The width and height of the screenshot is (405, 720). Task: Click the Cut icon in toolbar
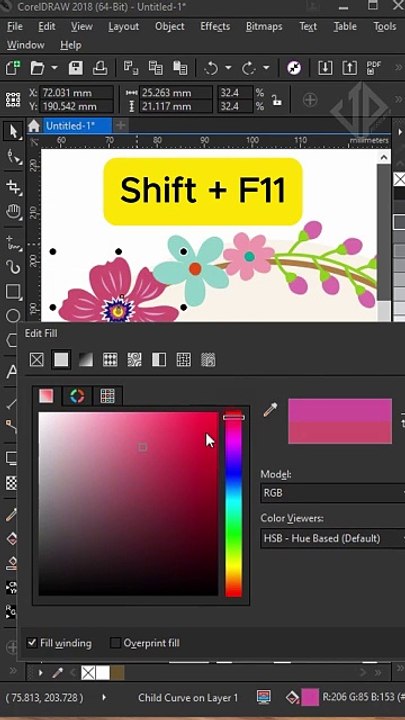(x=131, y=68)
